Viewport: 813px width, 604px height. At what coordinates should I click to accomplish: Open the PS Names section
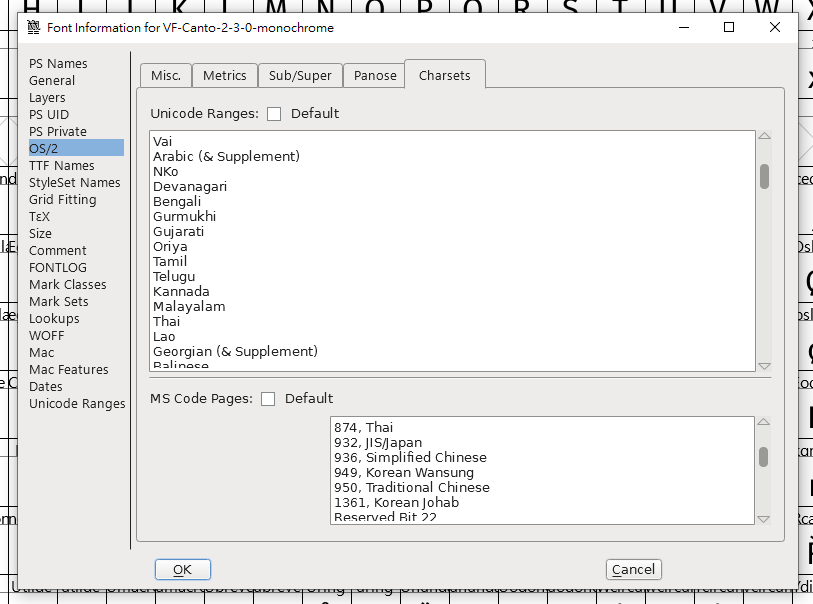tap(58, 64)
